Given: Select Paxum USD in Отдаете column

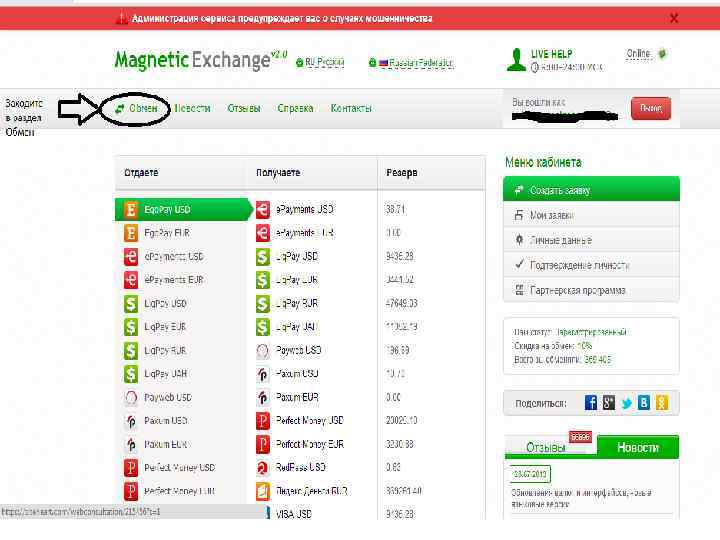Looking at the screenshot, I should pos(156,421).
